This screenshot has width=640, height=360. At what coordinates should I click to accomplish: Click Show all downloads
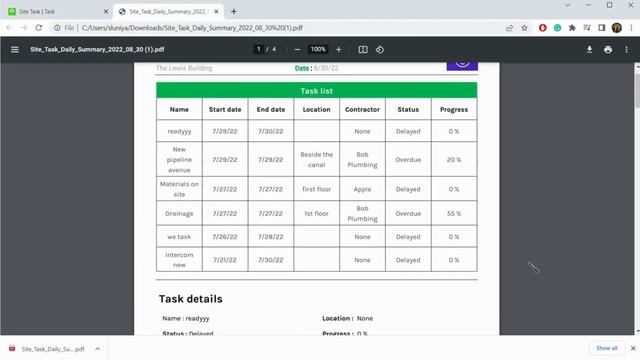tap(607, 348)
